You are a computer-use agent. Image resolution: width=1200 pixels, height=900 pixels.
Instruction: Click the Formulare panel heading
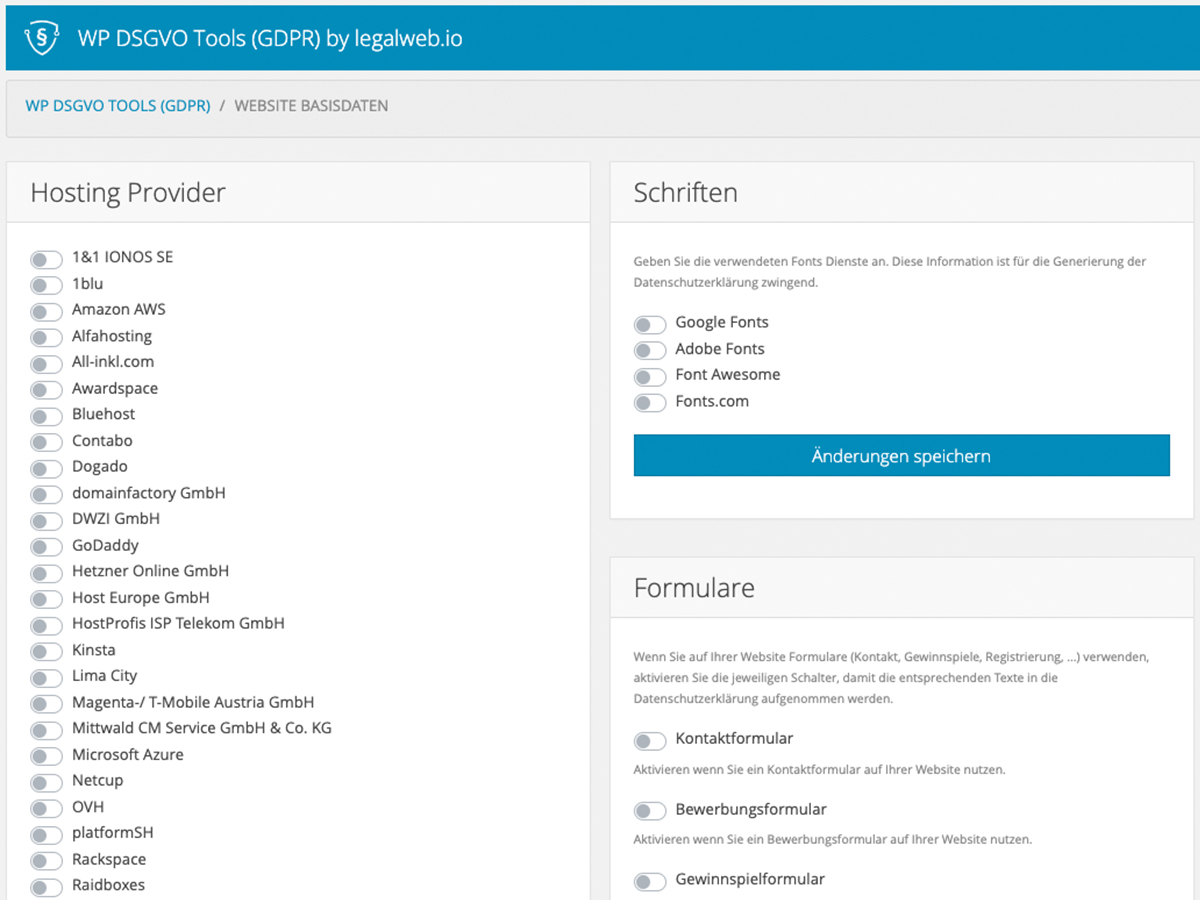pos(694,587)
